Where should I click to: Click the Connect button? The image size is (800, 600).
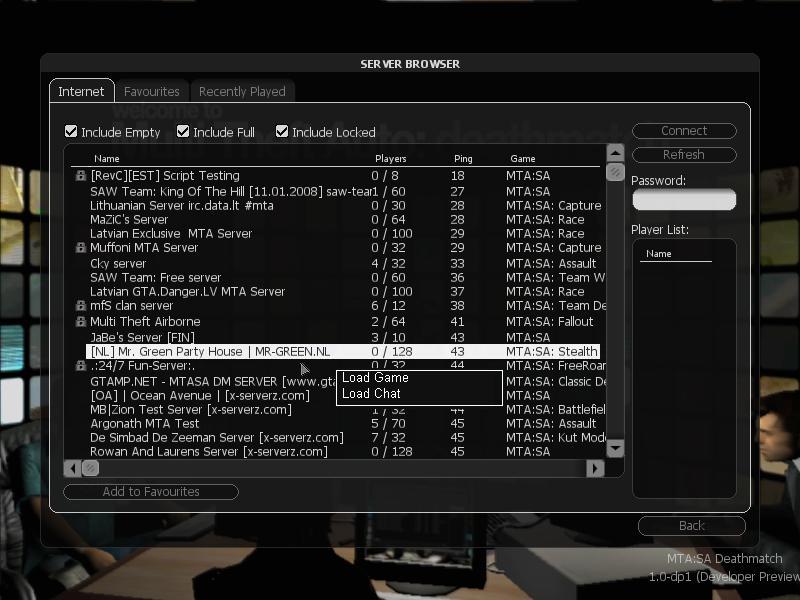click(684, 131)
